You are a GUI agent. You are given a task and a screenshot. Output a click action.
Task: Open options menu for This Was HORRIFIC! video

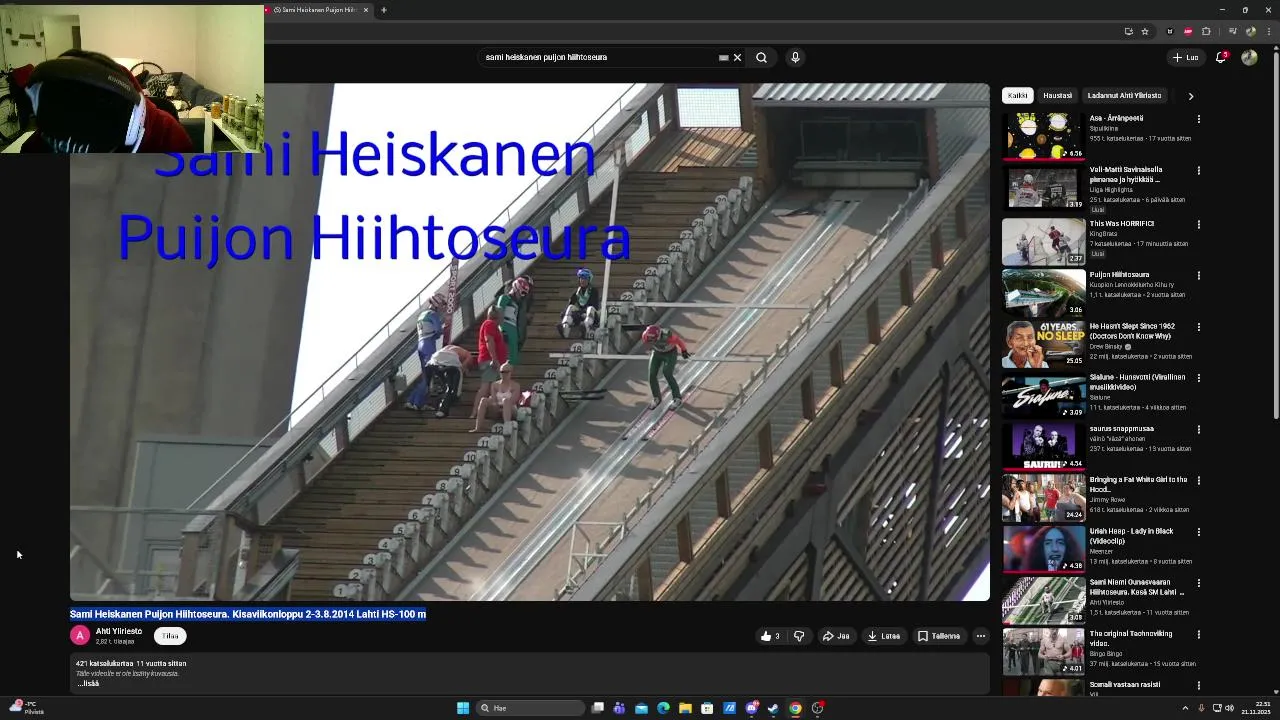coord(1199,224)
